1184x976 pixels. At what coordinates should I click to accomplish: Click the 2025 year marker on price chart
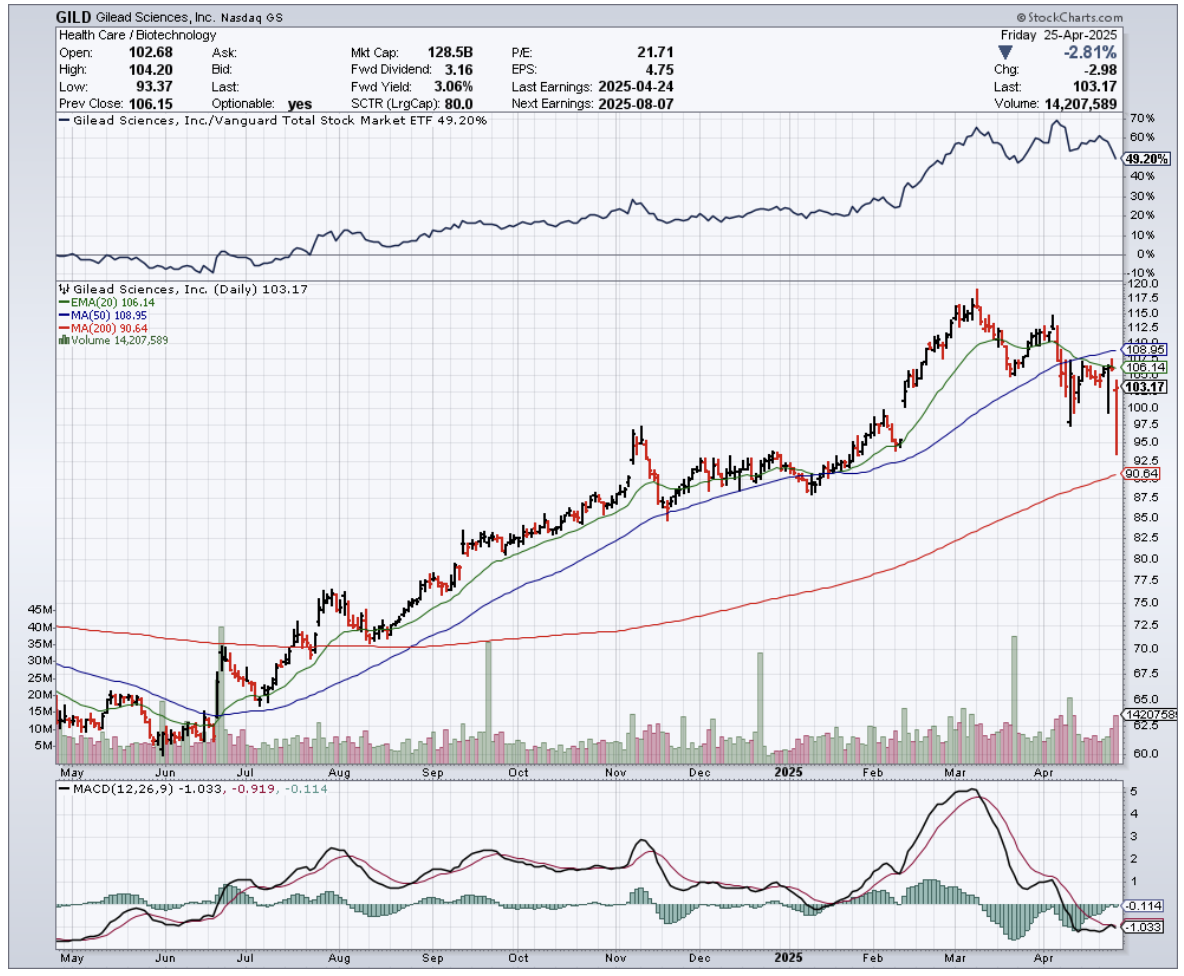coord(790,772)
